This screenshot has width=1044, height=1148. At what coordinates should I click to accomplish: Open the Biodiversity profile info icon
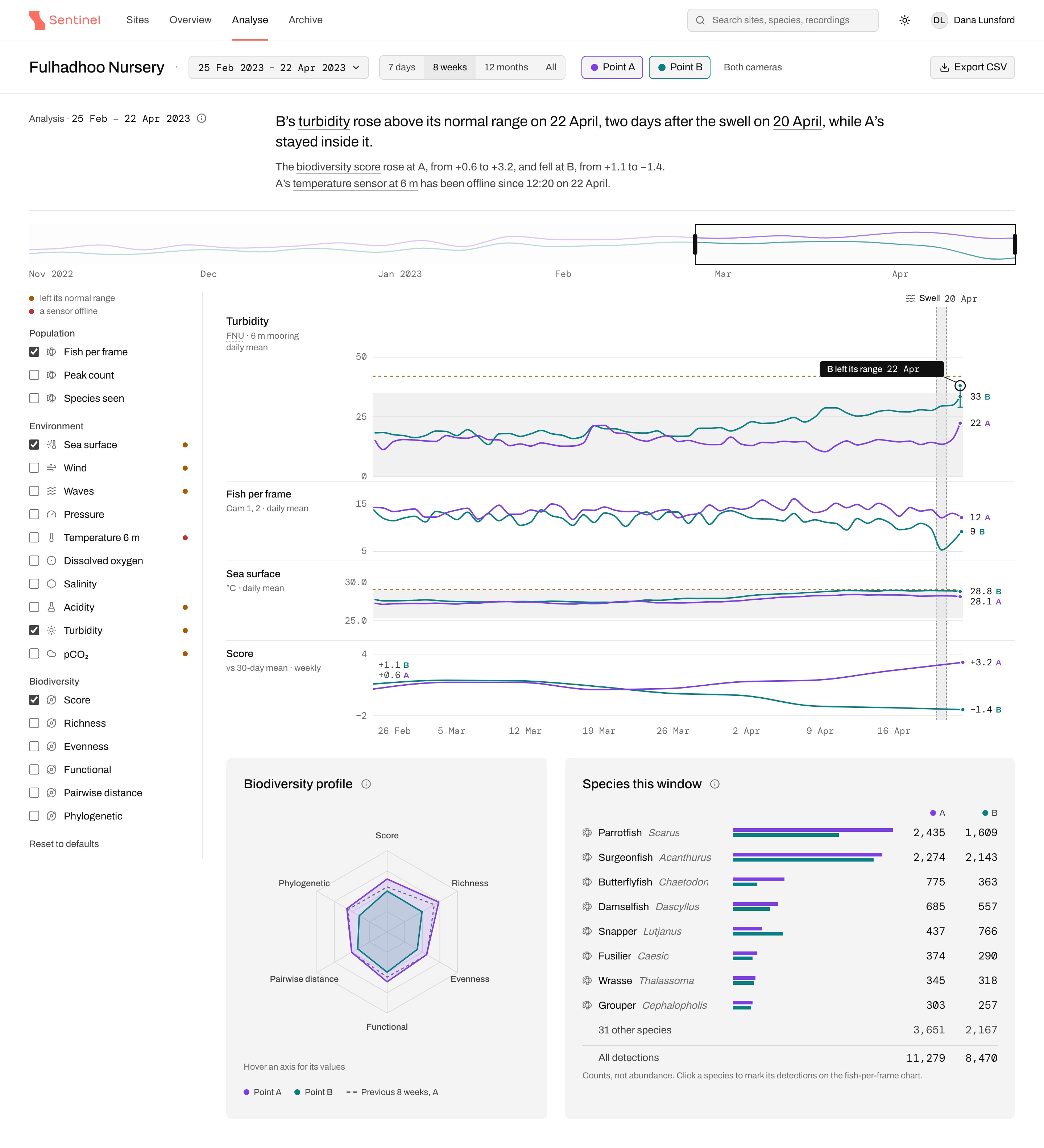coord(366,784)
